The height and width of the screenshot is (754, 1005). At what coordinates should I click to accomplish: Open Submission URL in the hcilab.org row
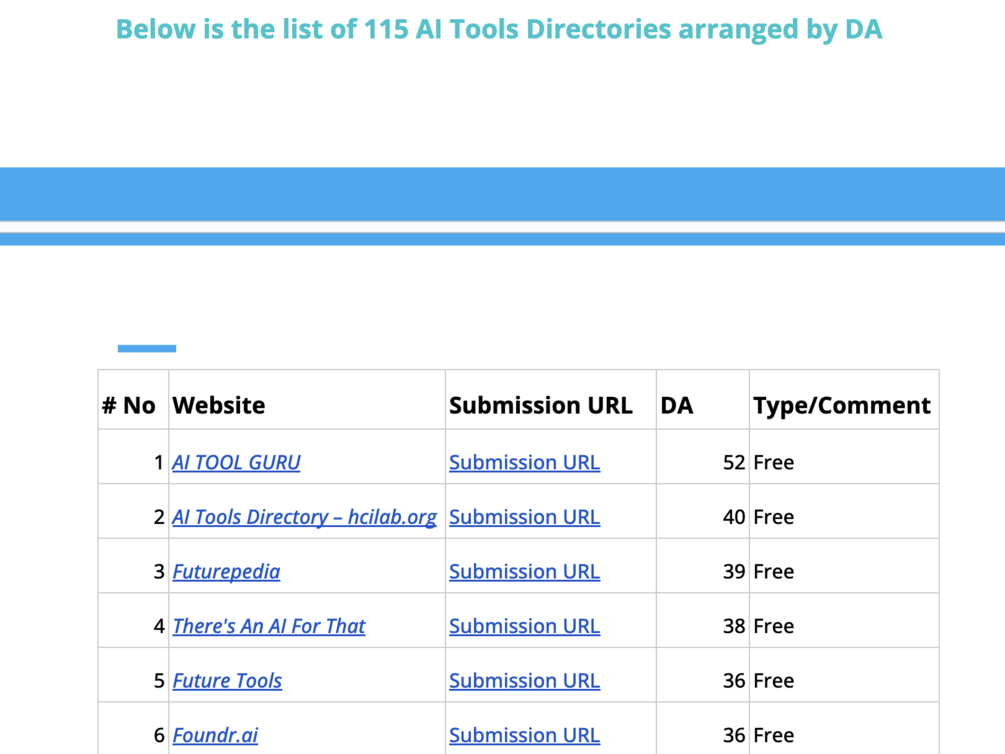pos(524,517)
